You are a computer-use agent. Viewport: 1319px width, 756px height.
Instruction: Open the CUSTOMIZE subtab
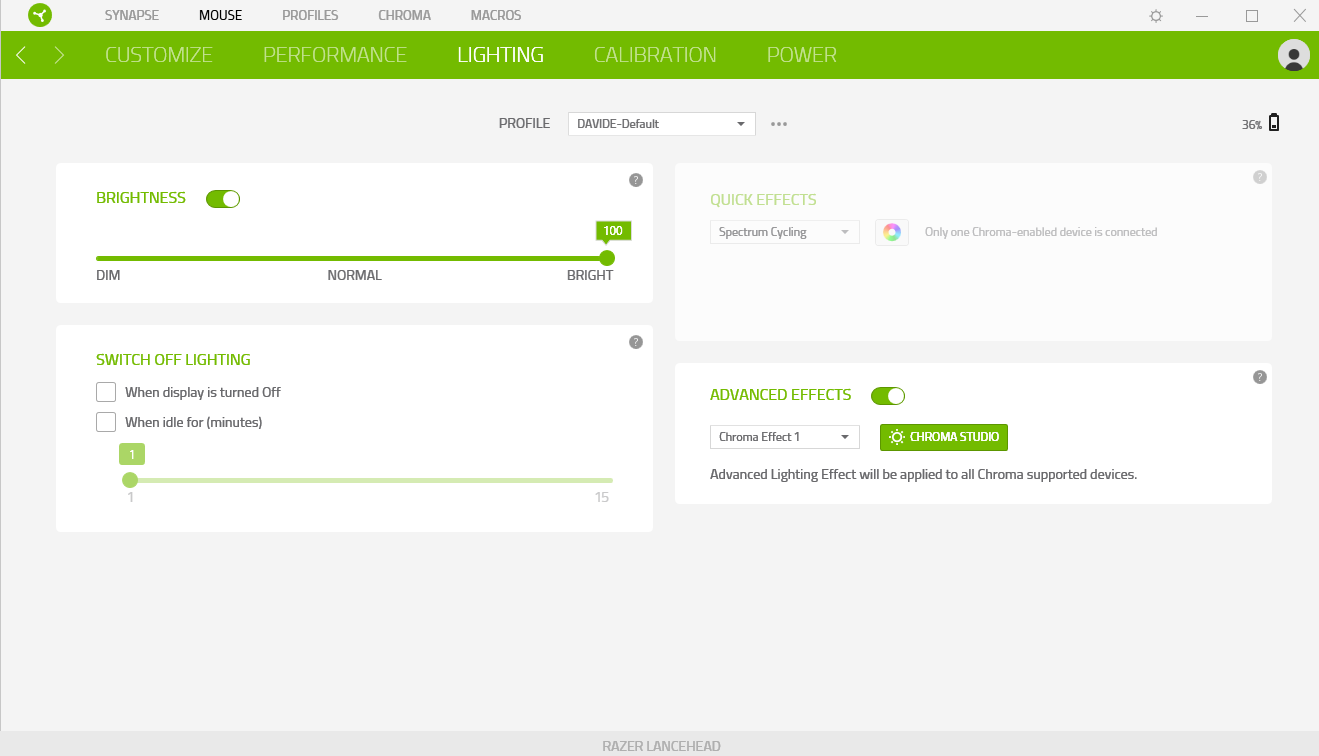(x=159, y=55)
